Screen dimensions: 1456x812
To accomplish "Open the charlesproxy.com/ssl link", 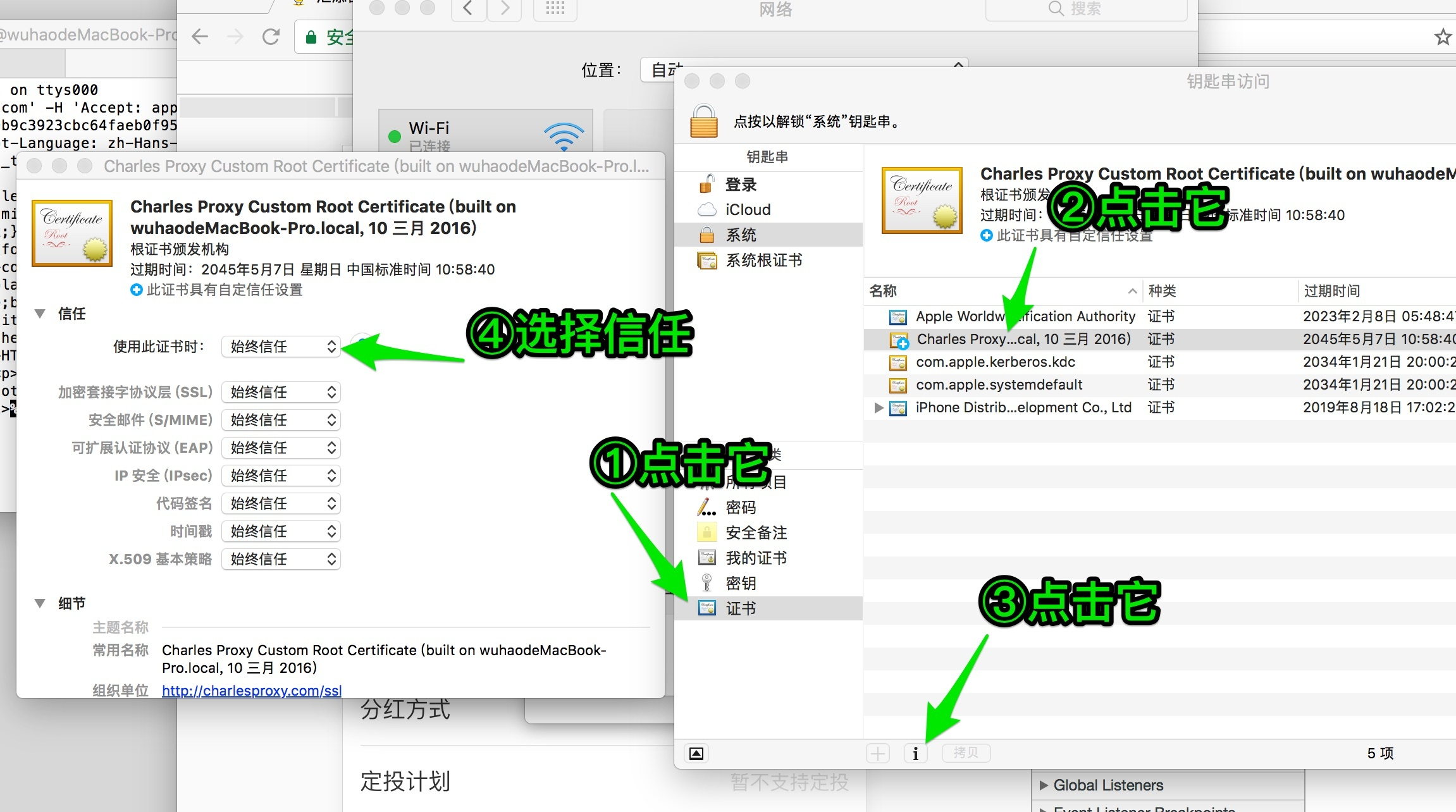I will click(252, 691).
